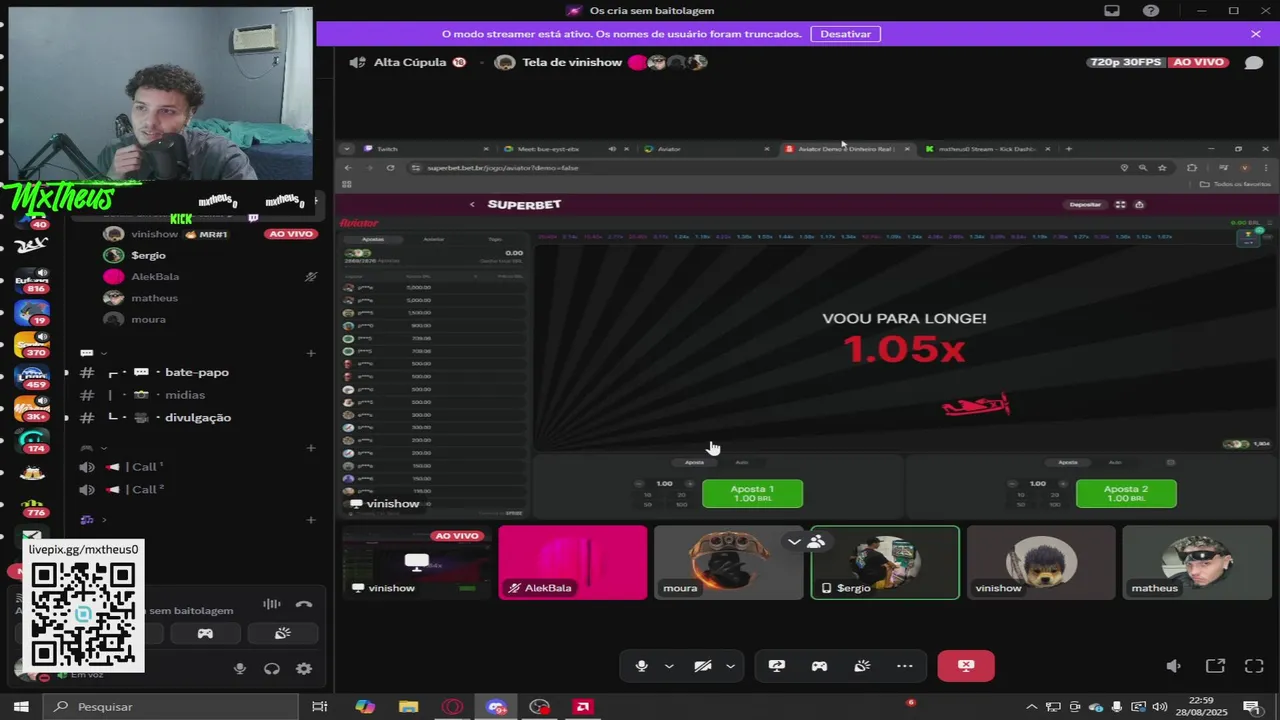Viewport: 1280px width, 720px height.
Task: Open the server icon with 370 badge
Action: tap(32, 345)
